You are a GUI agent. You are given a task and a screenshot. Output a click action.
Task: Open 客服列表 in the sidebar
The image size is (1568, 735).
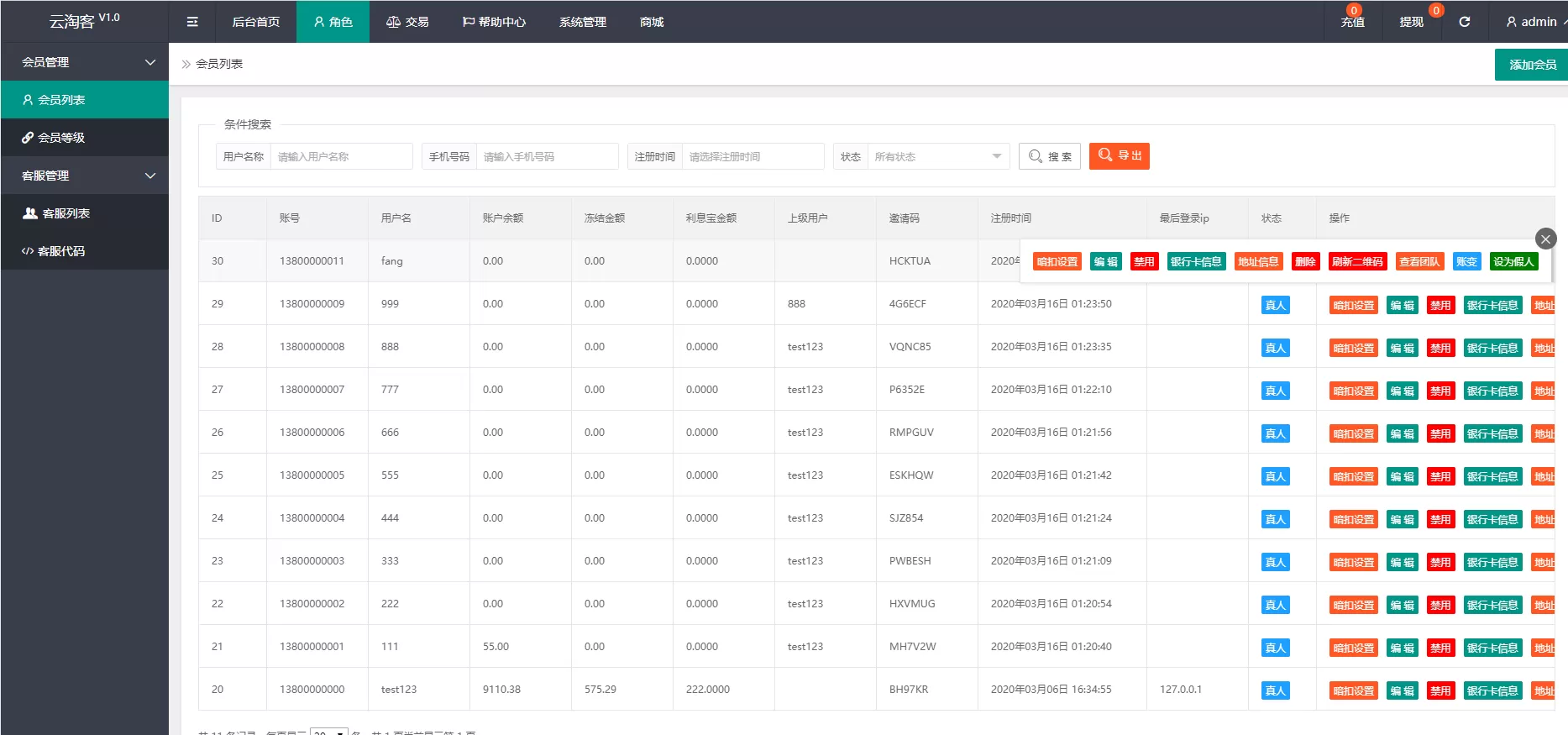[x=66, y=213]
